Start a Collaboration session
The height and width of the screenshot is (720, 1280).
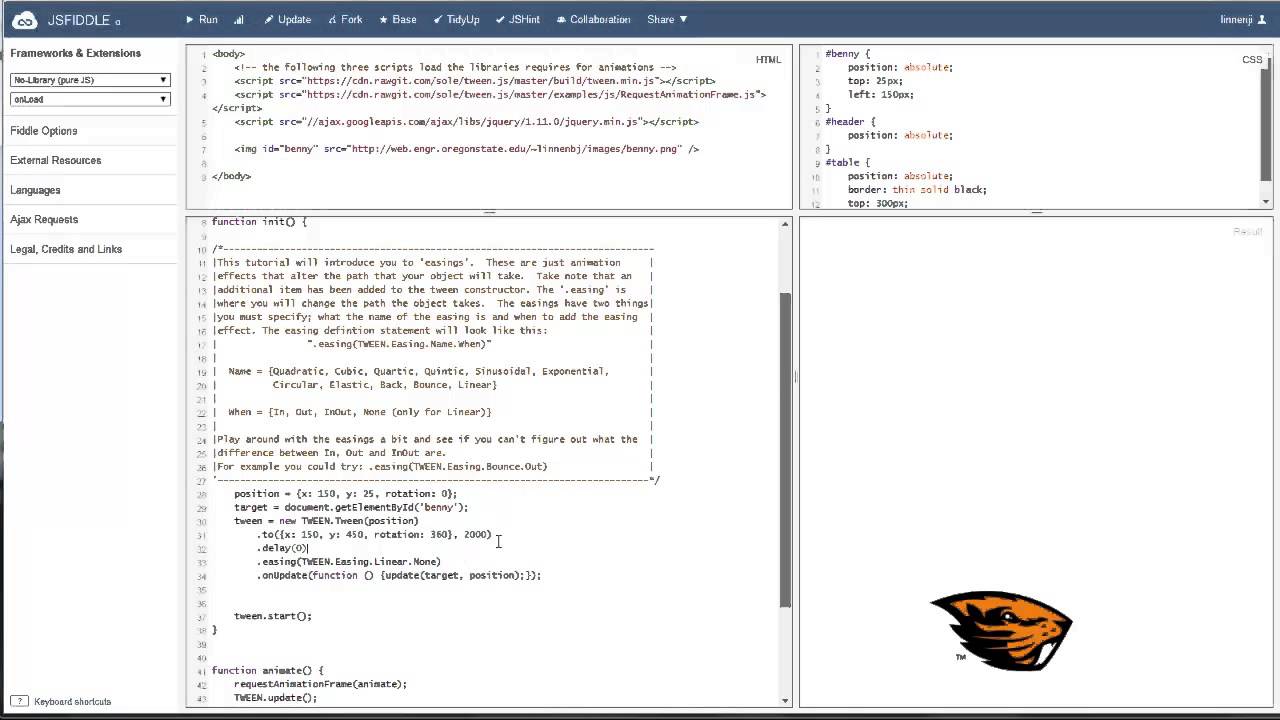pos(593,19)
